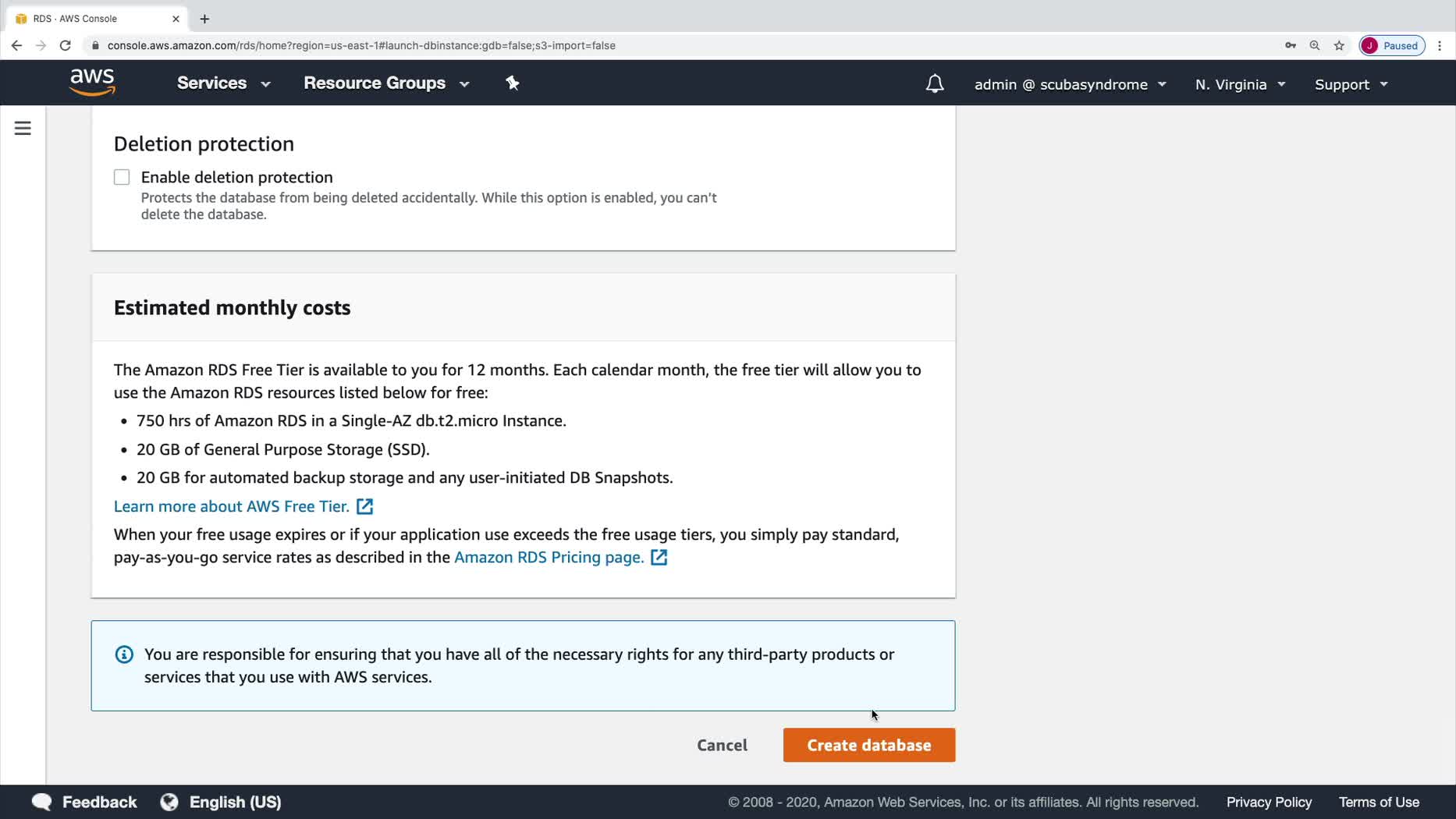Click the browser address bar
The height and width of the screenshot is (819, 1456).
pos(546,45)
